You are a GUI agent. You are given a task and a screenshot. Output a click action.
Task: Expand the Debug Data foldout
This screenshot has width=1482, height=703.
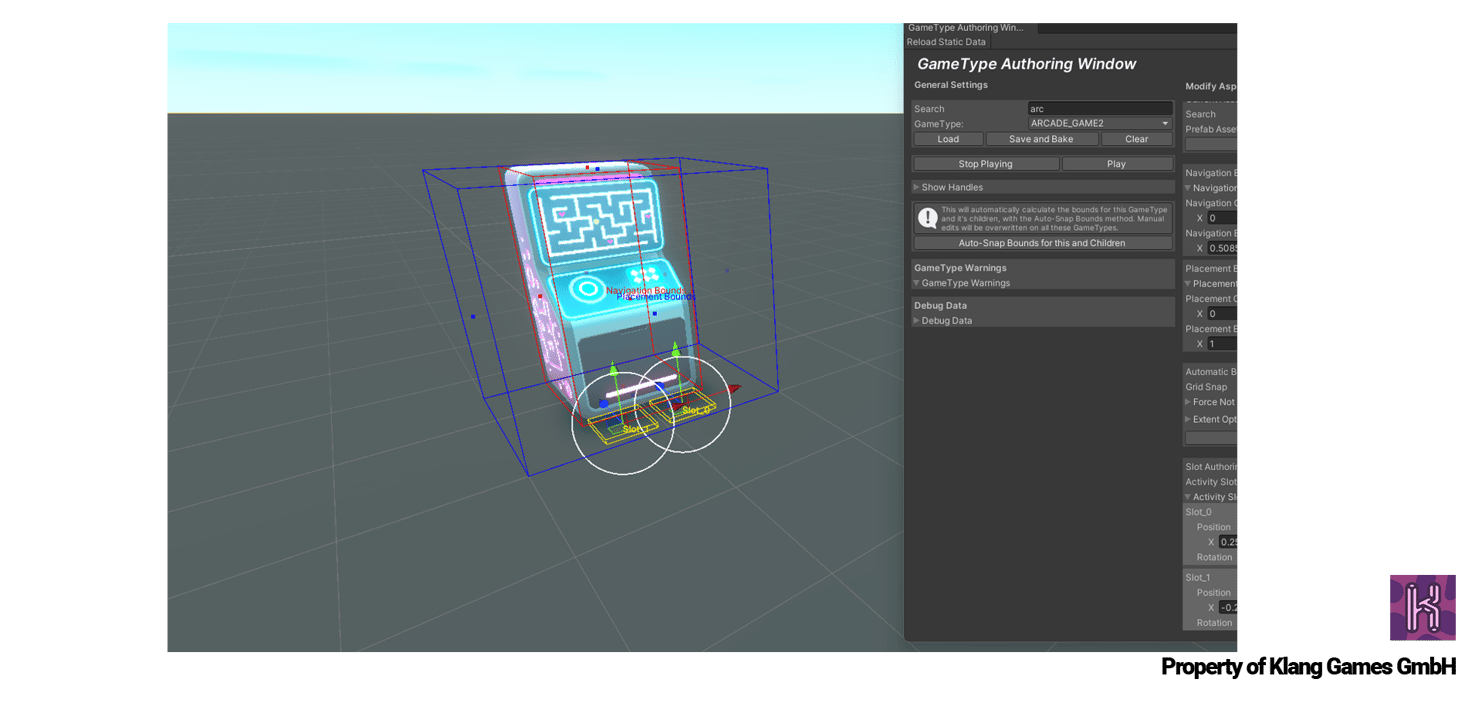pyautogui.click(x=916, y=321)
